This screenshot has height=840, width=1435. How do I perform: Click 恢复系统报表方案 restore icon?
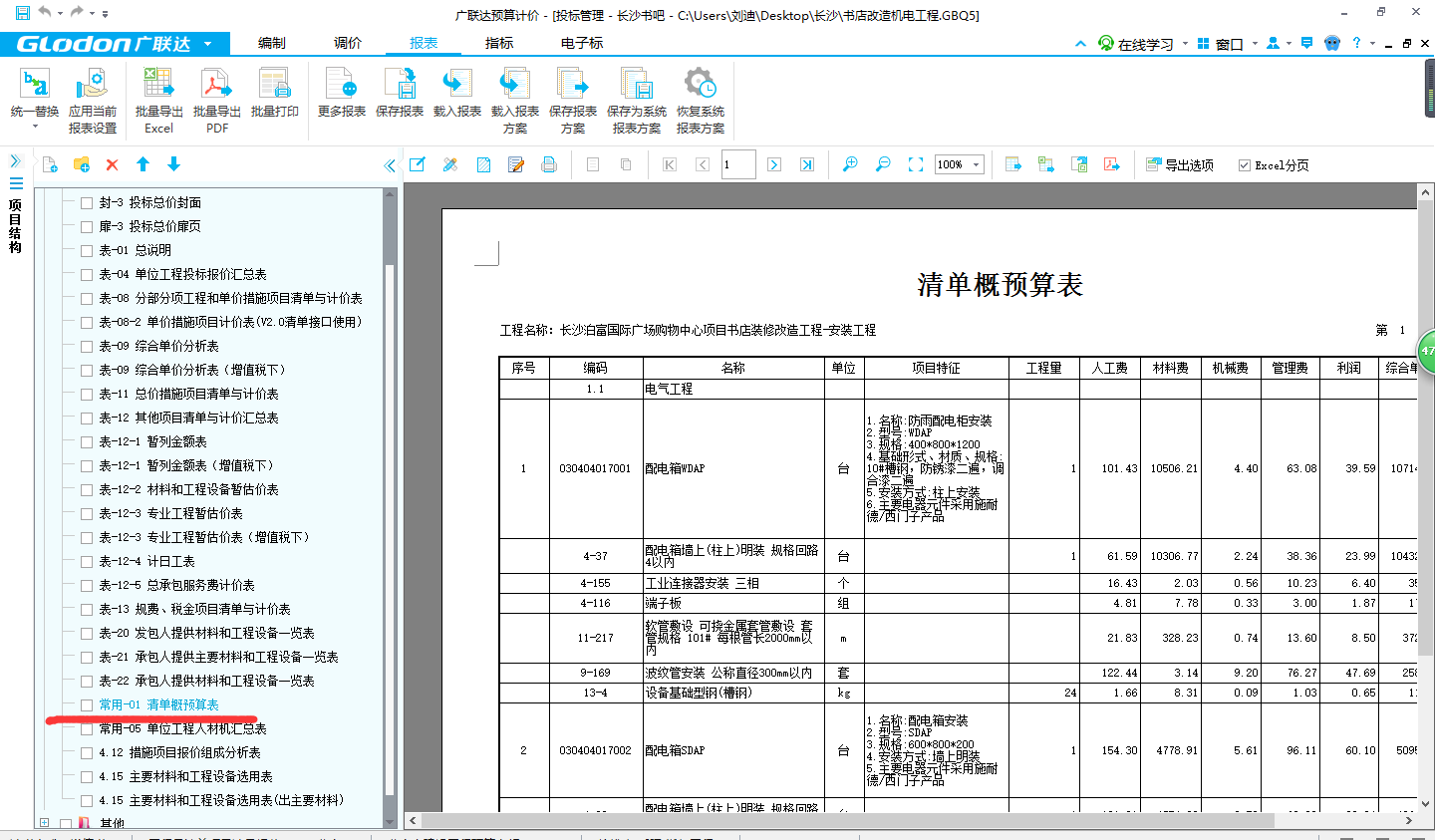(x=700, y=85)
